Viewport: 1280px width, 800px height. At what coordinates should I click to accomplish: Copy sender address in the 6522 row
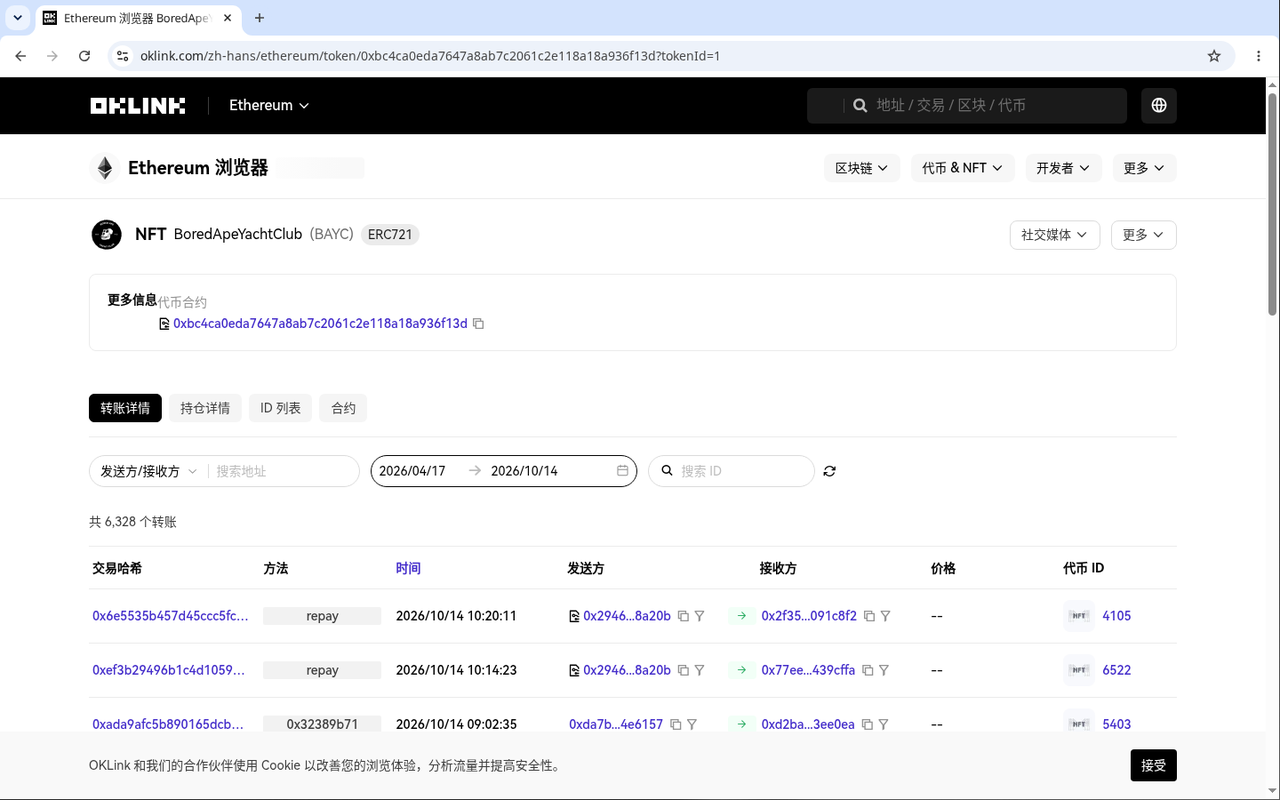coord(683,670)
